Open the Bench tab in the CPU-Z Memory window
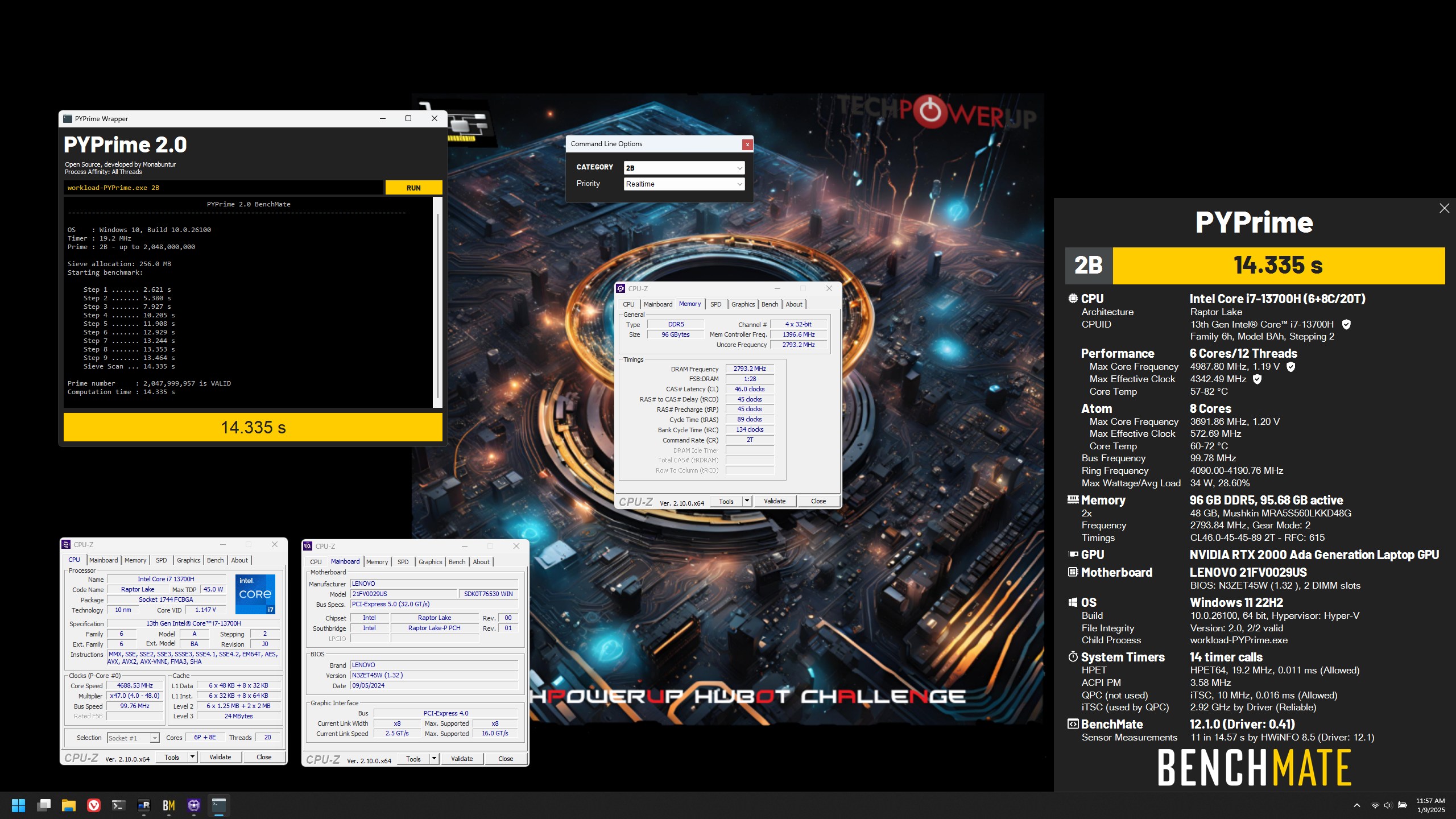This screenshot has width=1456, height=819. tap(770, 304)
